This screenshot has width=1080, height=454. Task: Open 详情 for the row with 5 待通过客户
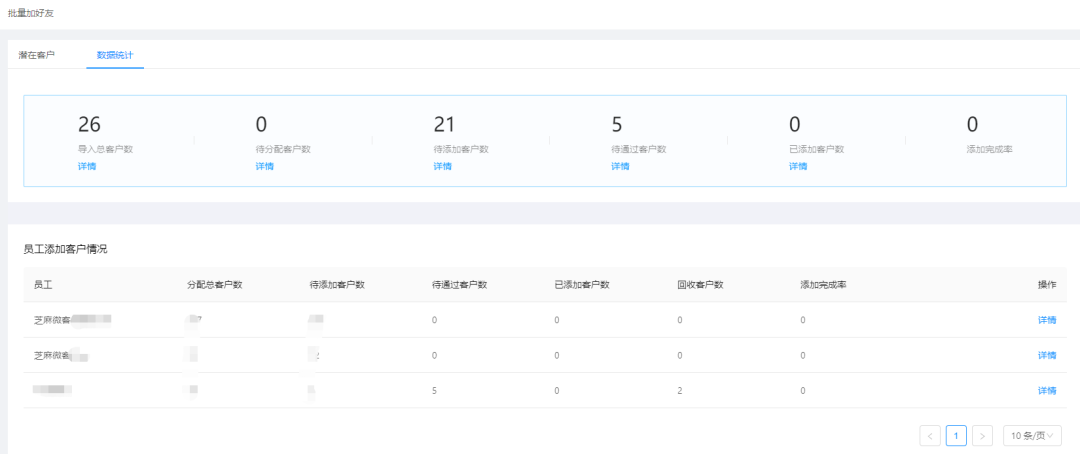coord(1047,391)
